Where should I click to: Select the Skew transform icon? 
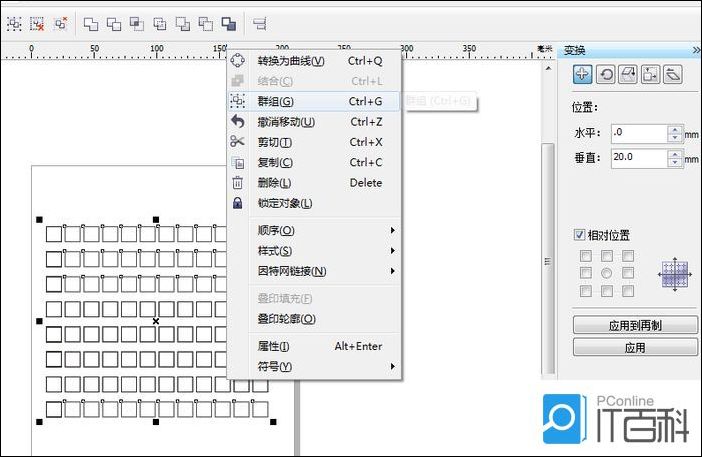673,74
